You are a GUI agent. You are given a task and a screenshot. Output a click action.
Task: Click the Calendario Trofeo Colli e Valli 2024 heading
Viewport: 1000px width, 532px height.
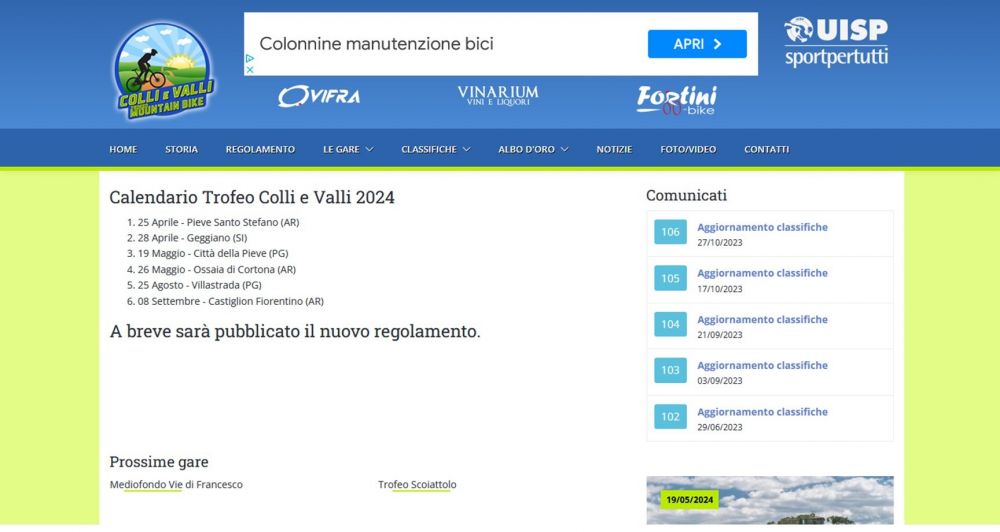point(252,197)
